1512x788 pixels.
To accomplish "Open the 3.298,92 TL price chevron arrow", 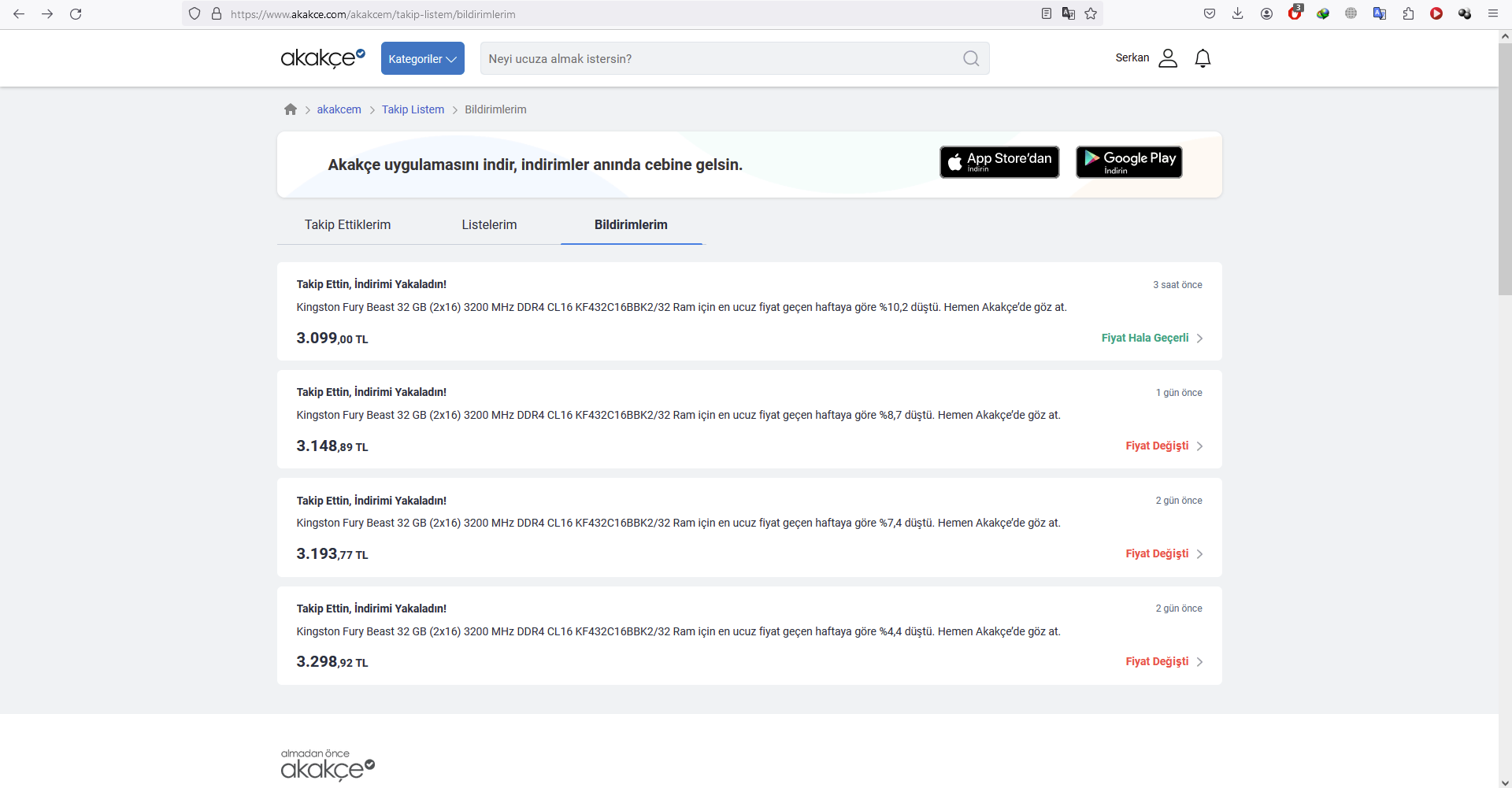I will pos(1199,662).
